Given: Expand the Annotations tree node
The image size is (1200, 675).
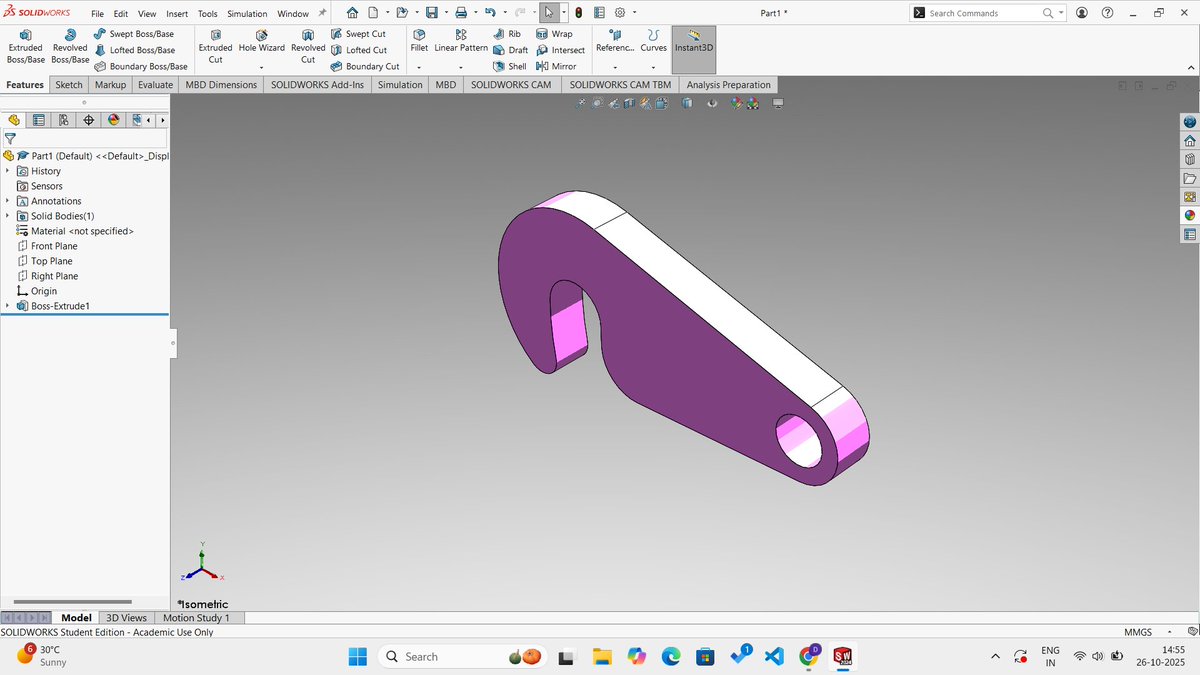Looking at the screenshot, I should [8, 201].
